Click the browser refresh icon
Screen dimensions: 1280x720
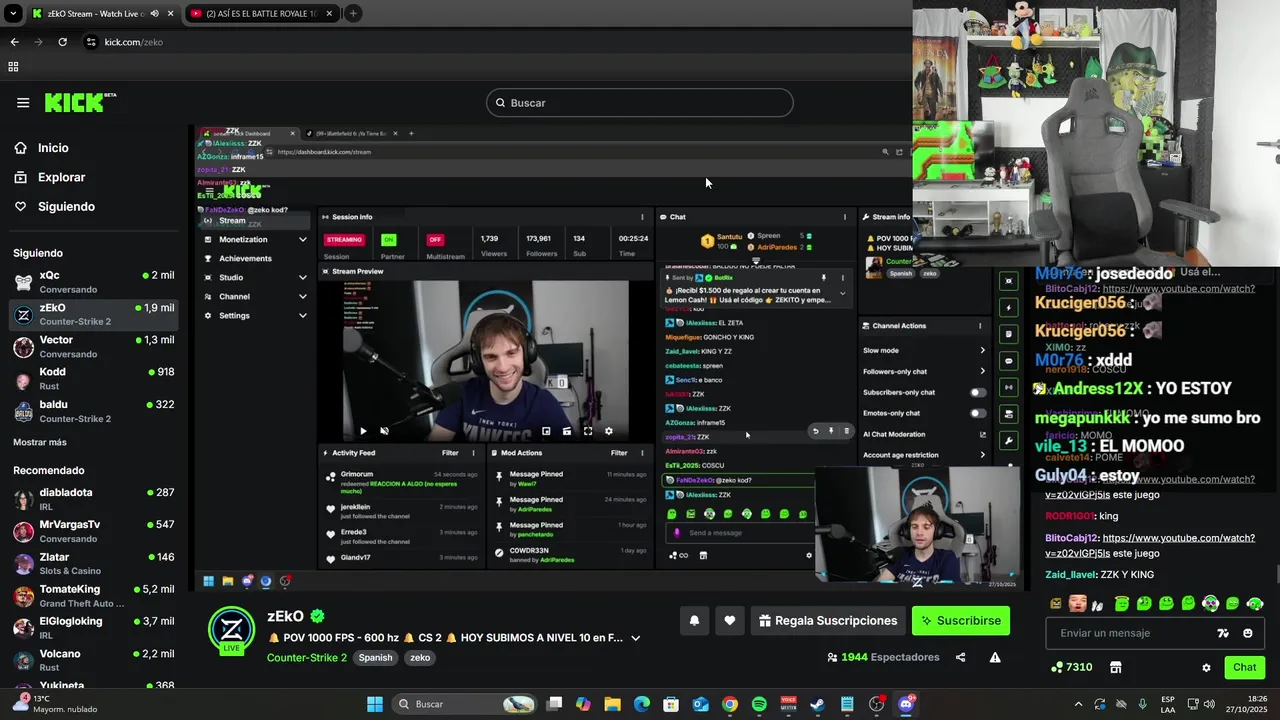coord(62,42)
